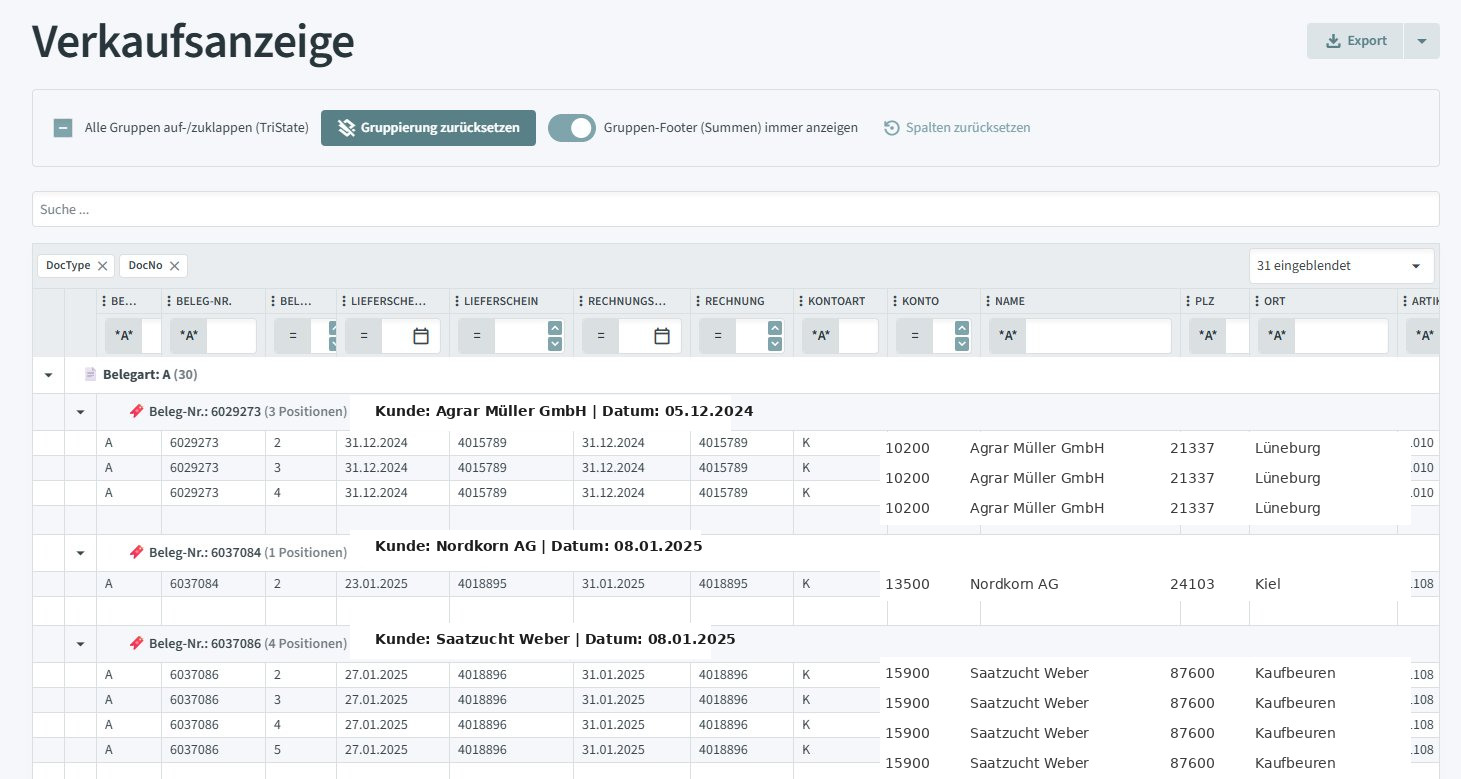This screenshot has height=779, width=1461.
Task: Click the TriState checkbox Alle Gruppen auf-/zuklappen
Action: [63, 128]
